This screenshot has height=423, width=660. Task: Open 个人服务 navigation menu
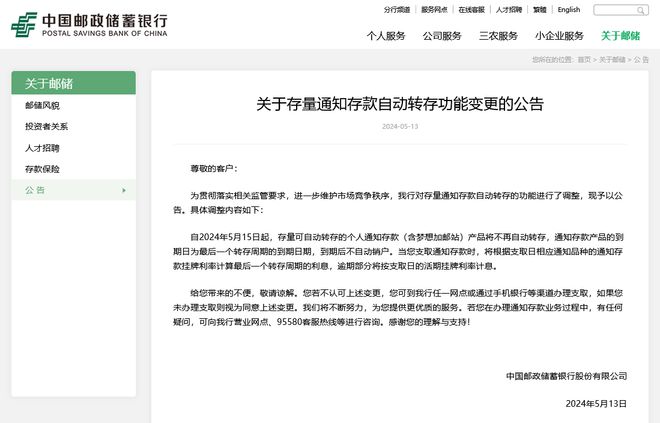coord(386,36)
